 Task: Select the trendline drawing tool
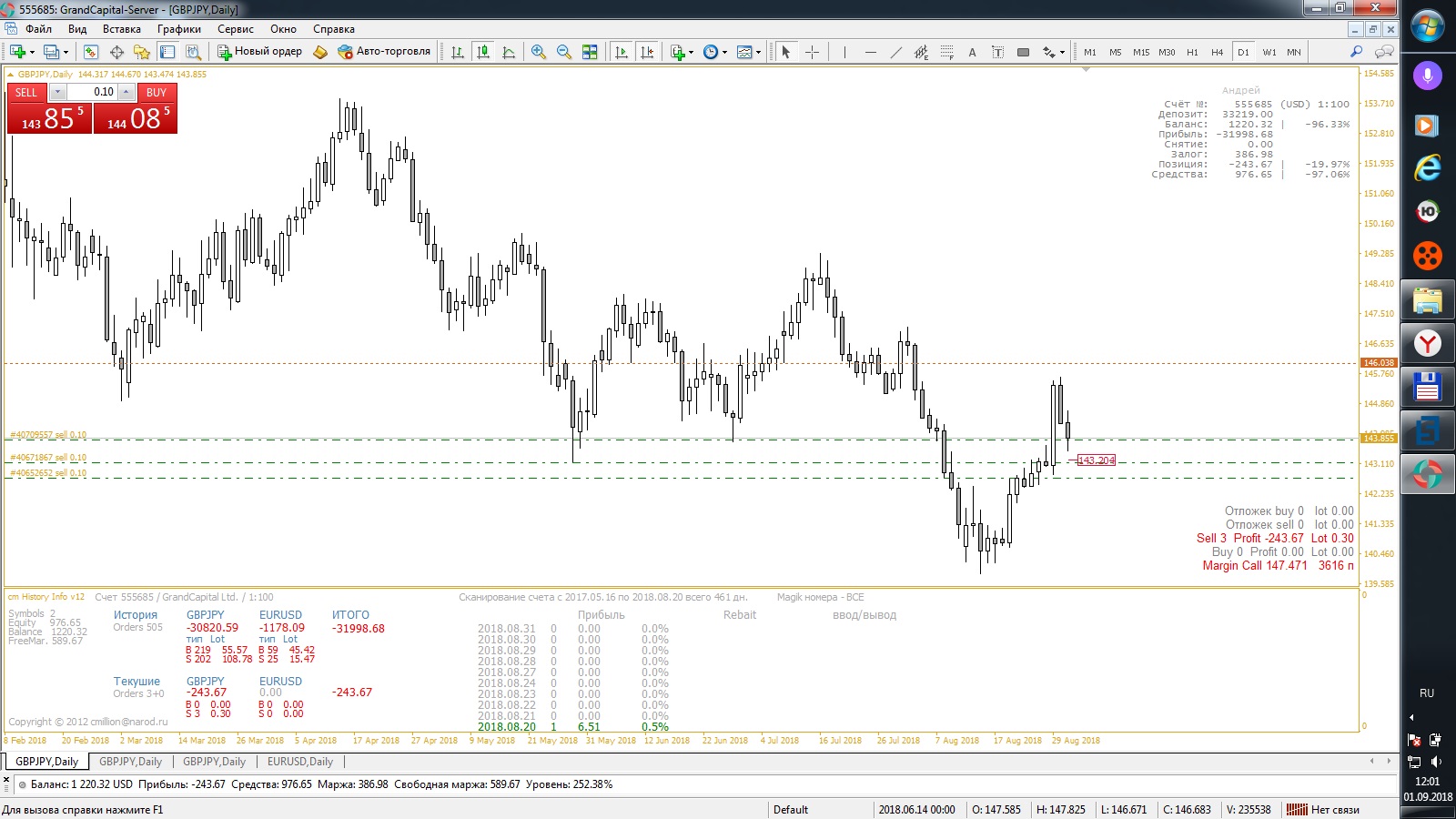point(896,52)
